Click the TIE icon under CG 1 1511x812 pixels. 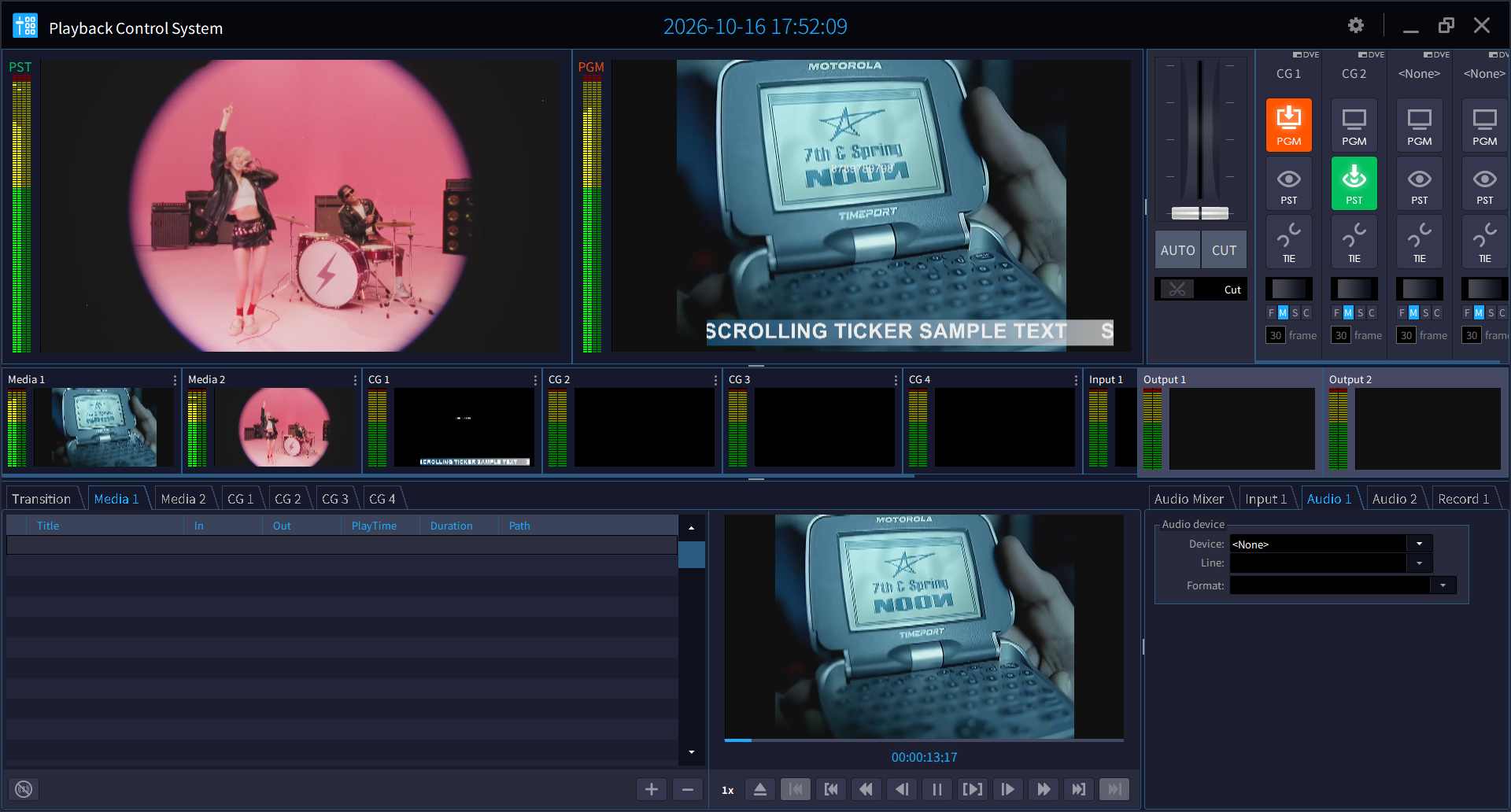[1288, 242]
